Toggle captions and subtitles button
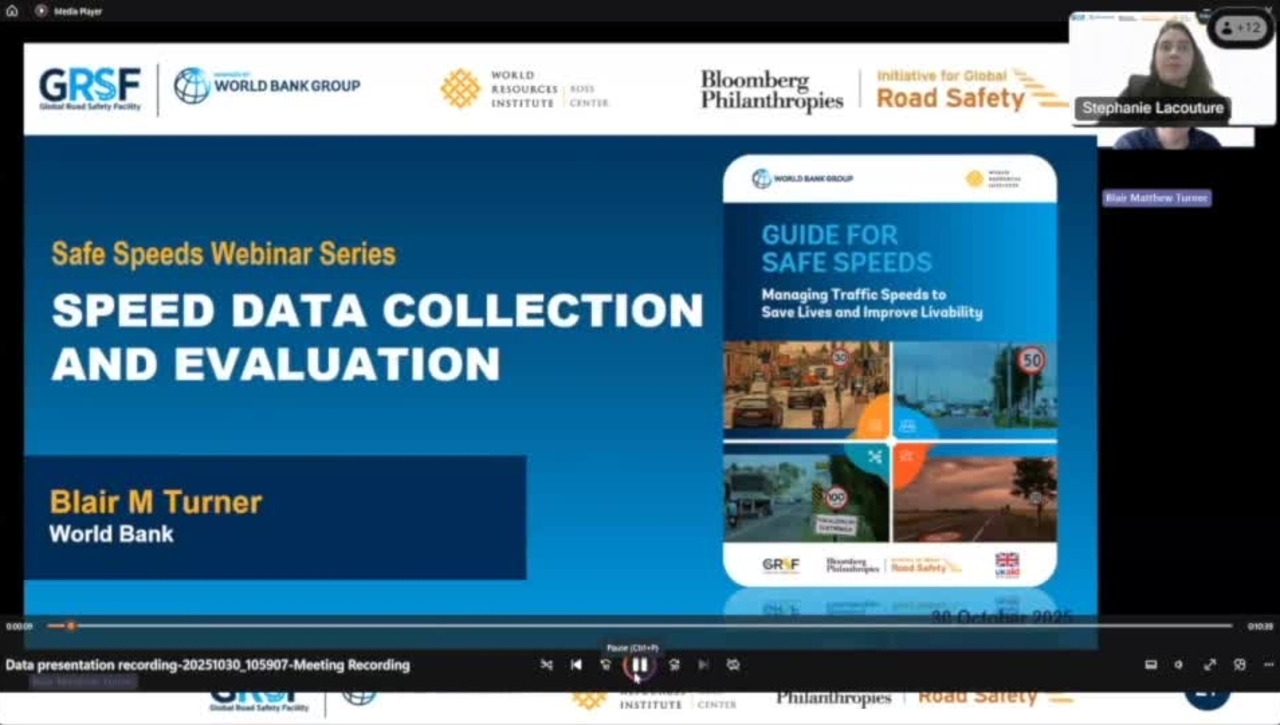Image resolution: width=1280 pixels, height=725 pixels. (1151, 665)
